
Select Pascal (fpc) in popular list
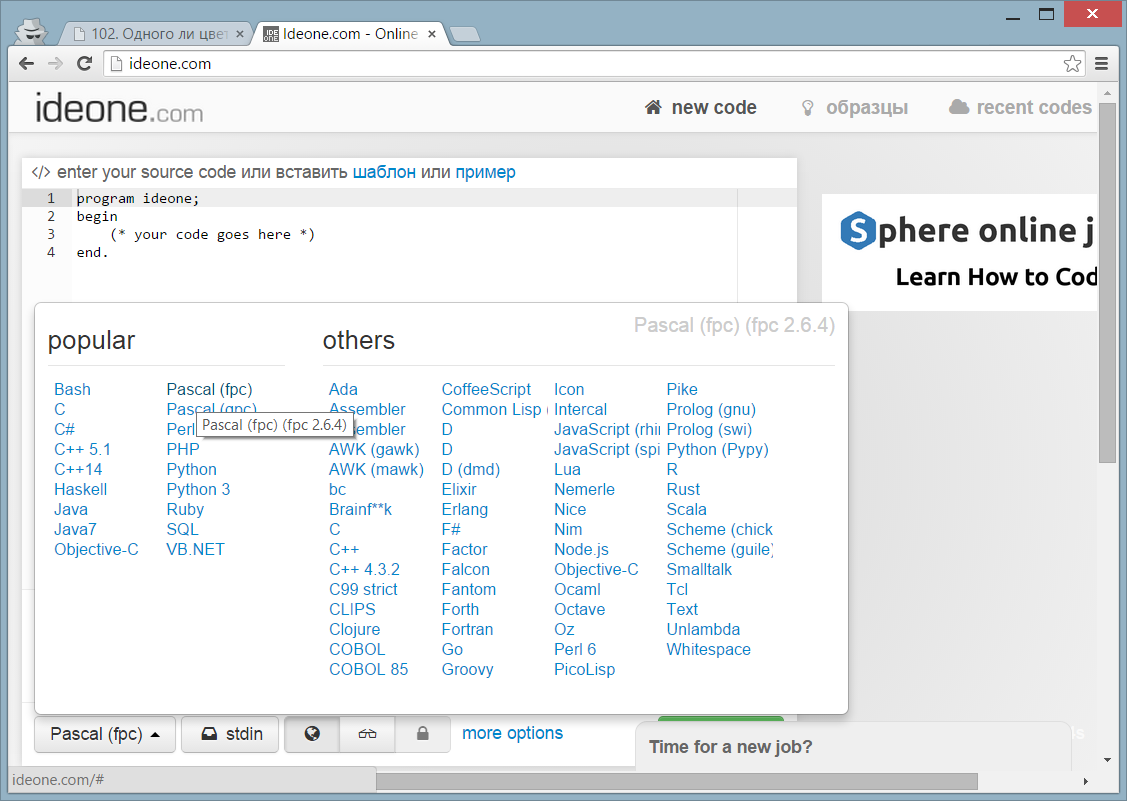point(209,389)
